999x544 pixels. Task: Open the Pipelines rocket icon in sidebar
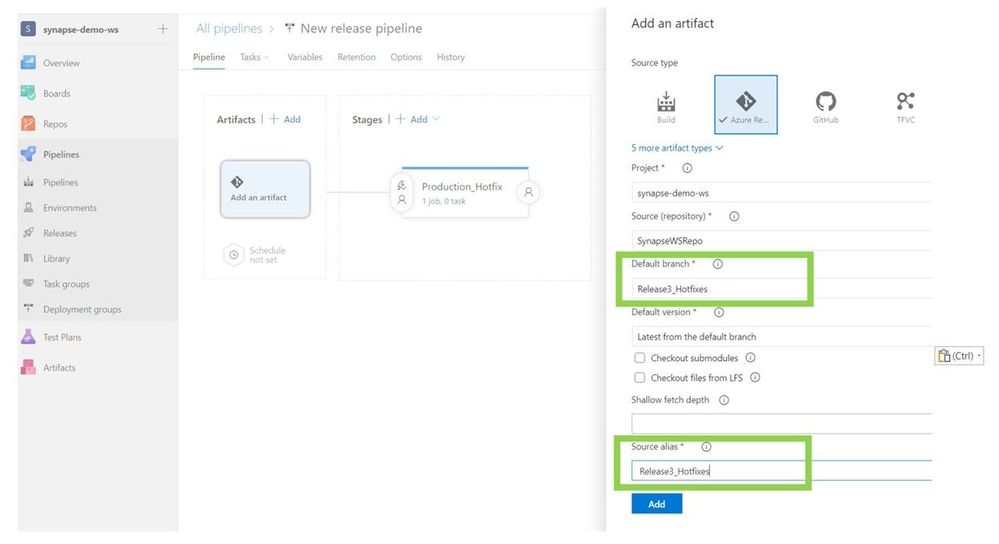(28, 154)
